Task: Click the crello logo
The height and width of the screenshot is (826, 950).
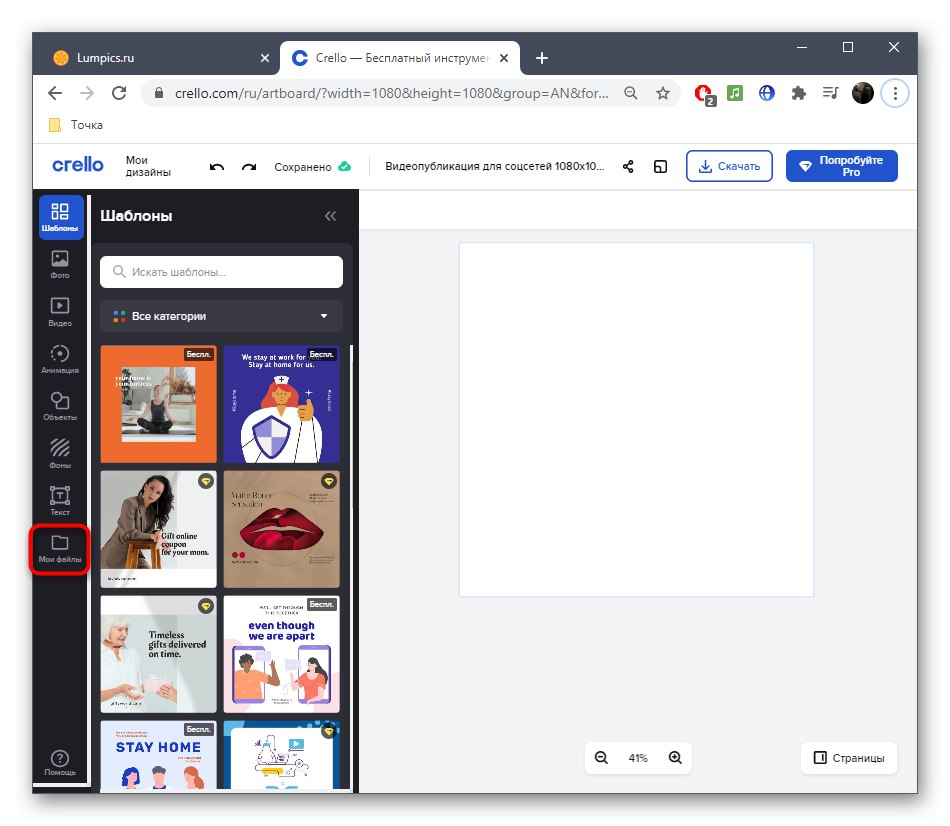Action: click(78, 164)
